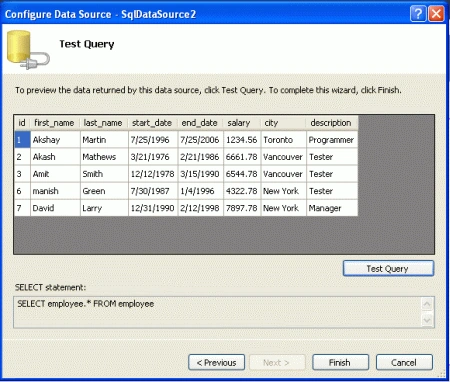450x382 pixels.
Task: Click the description column header
Action: tap(332, 123)
